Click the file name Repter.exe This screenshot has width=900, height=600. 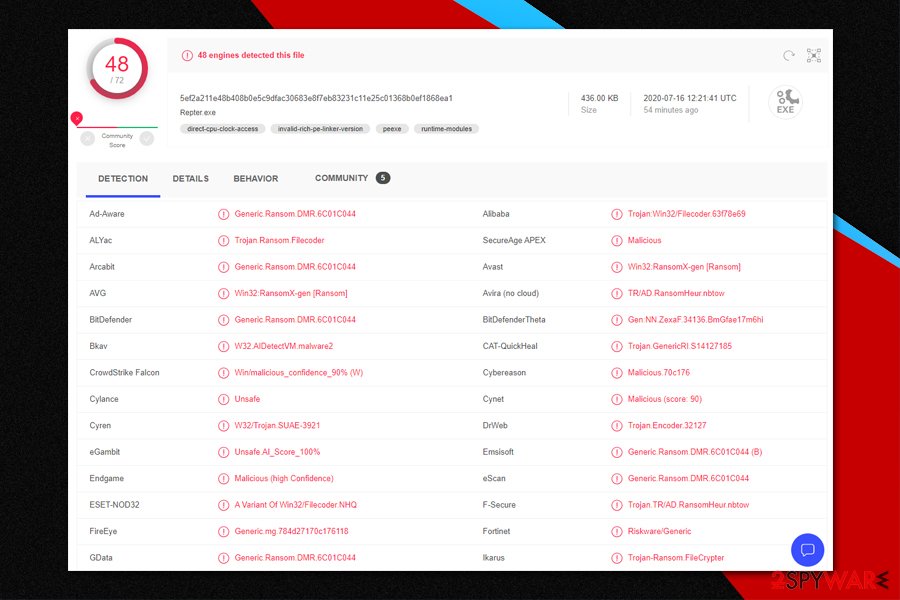click(x=198, y=113)
